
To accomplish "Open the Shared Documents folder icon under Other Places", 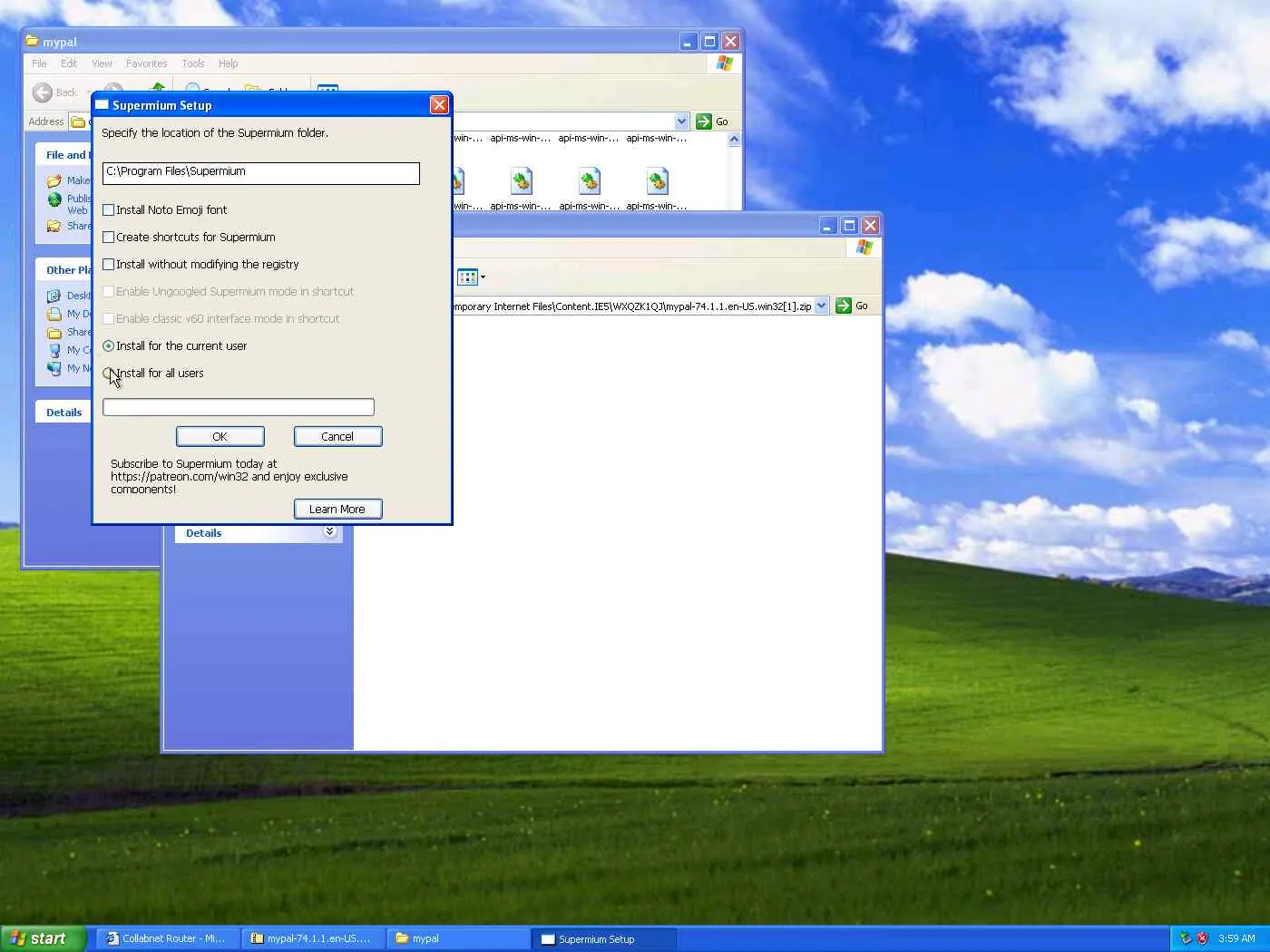I will 54,332.
